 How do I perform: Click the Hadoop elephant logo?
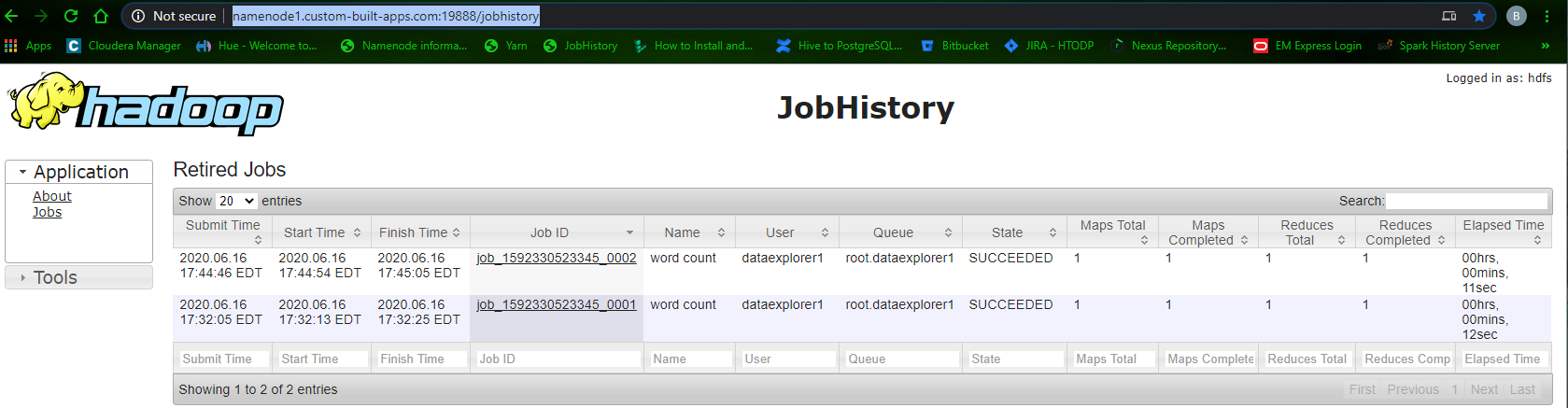146,105
